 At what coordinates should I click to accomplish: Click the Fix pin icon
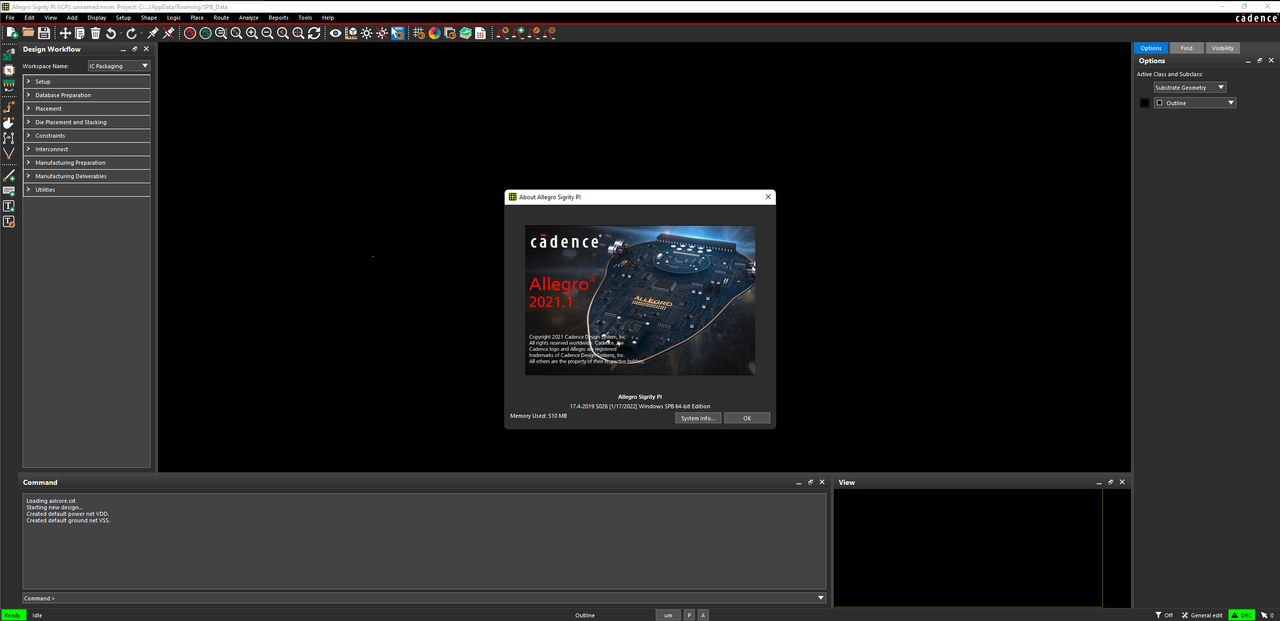tap(153, 33)
